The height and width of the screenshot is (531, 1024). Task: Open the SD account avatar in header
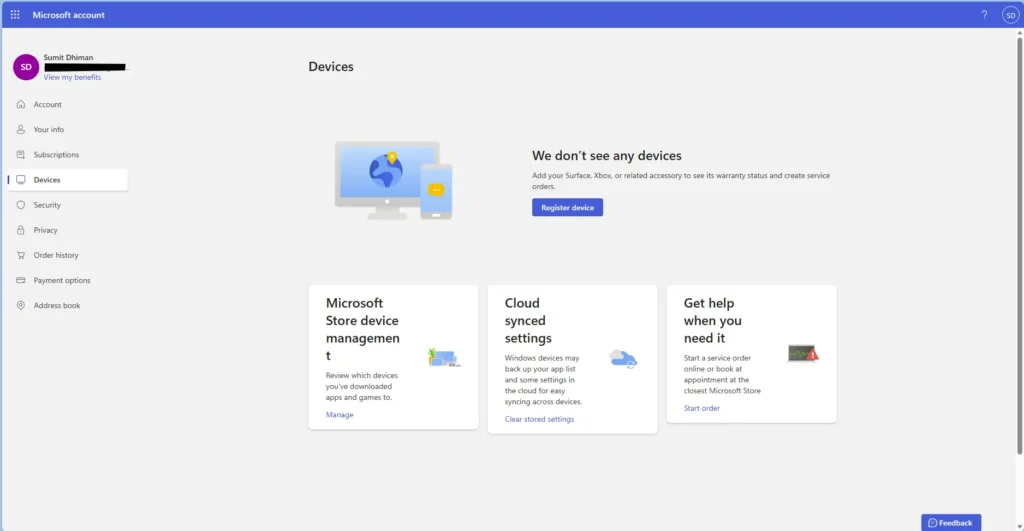coord(1009,15)
